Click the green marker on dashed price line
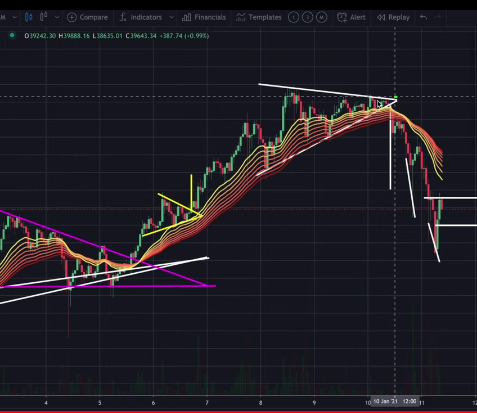Screen dimensions: 477x413 point(396,97)
